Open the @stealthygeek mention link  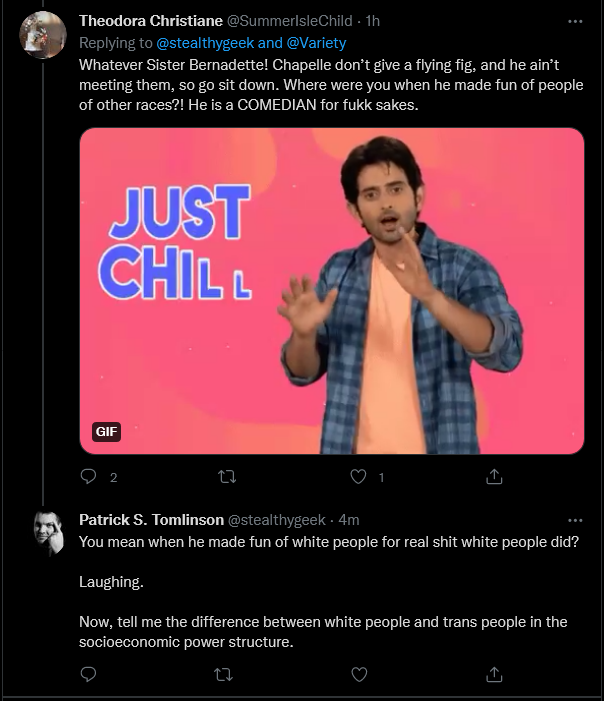point(205,43)
